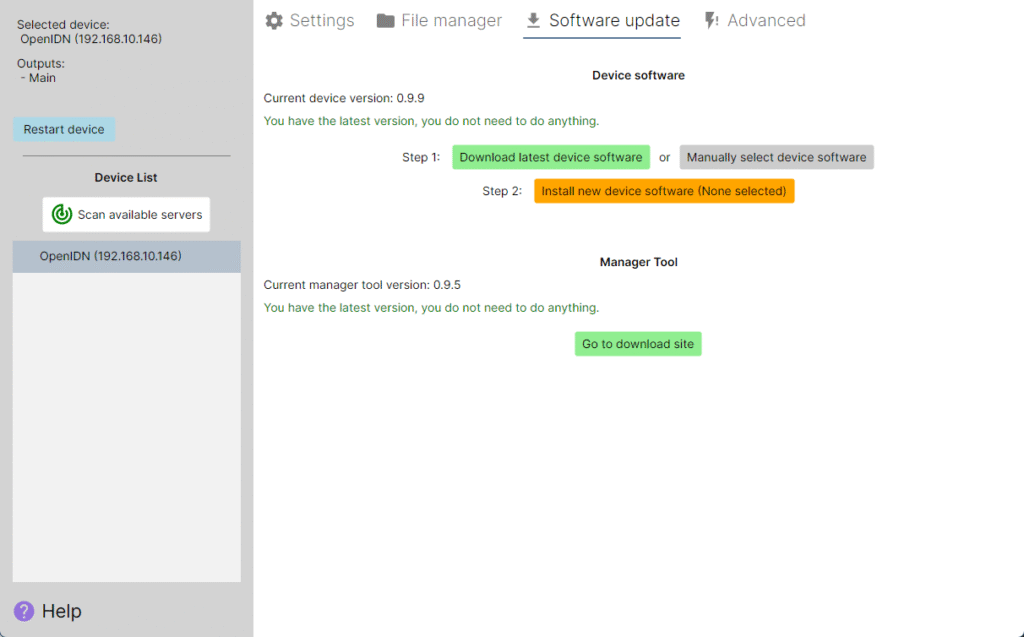Open the Go to download site button
The width and height of the screenshot is (1024, 637).
point(638,344)
